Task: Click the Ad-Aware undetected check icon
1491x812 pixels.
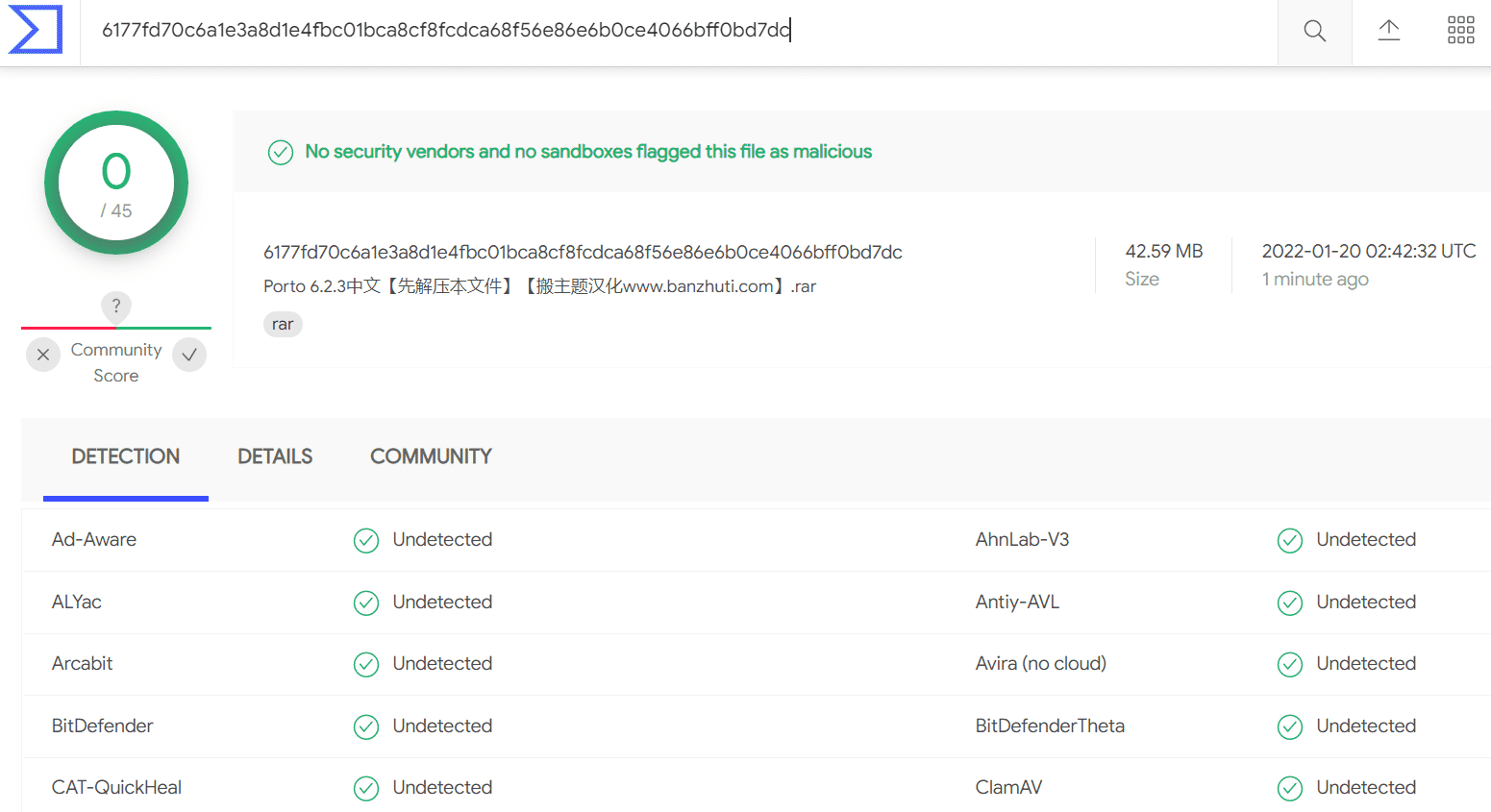Action: (x=366, y=541)
